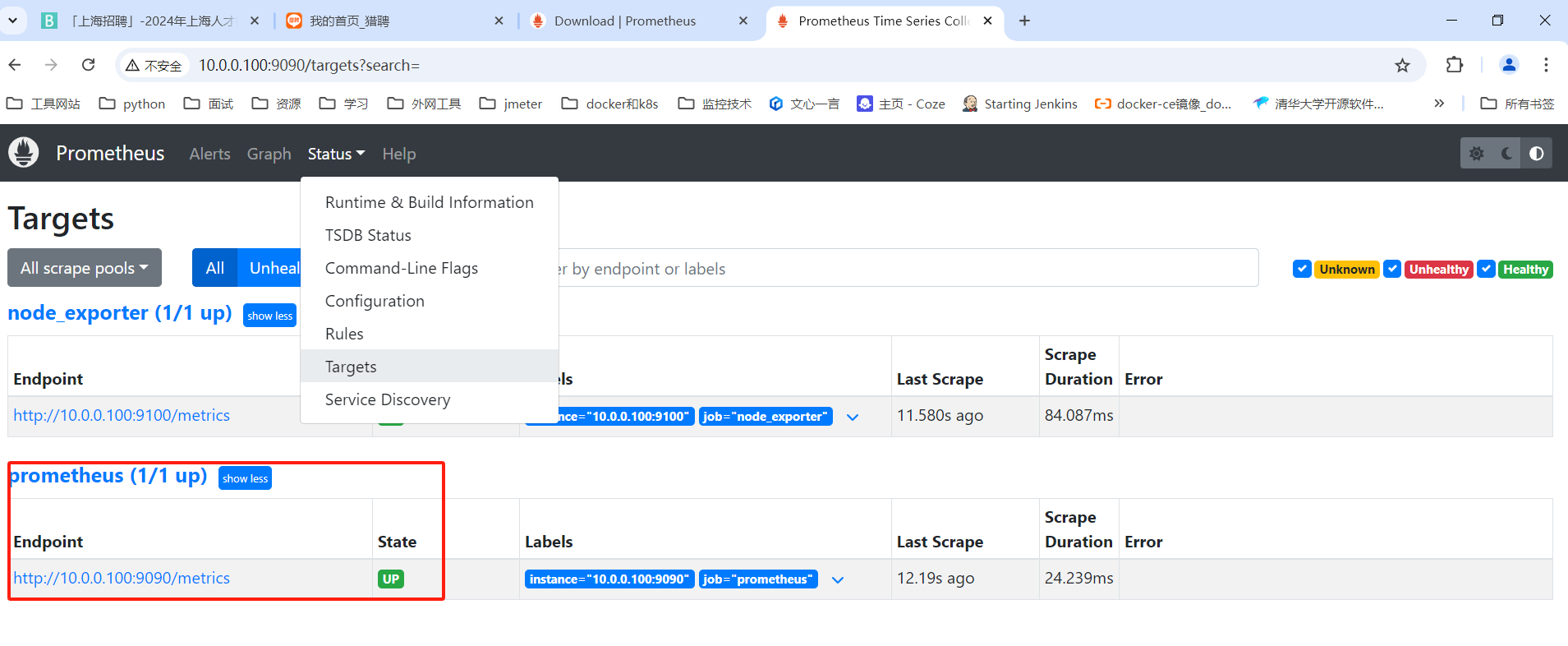Collapse prometheus pool with show less

[245, 478]
